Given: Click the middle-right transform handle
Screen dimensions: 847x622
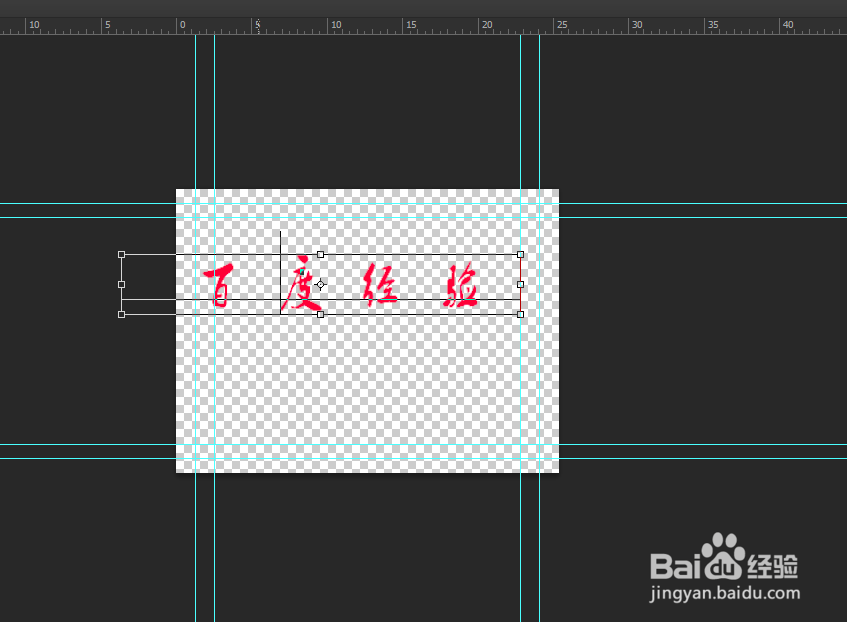Looking at the screenshot, I should [x=520, y=284].
